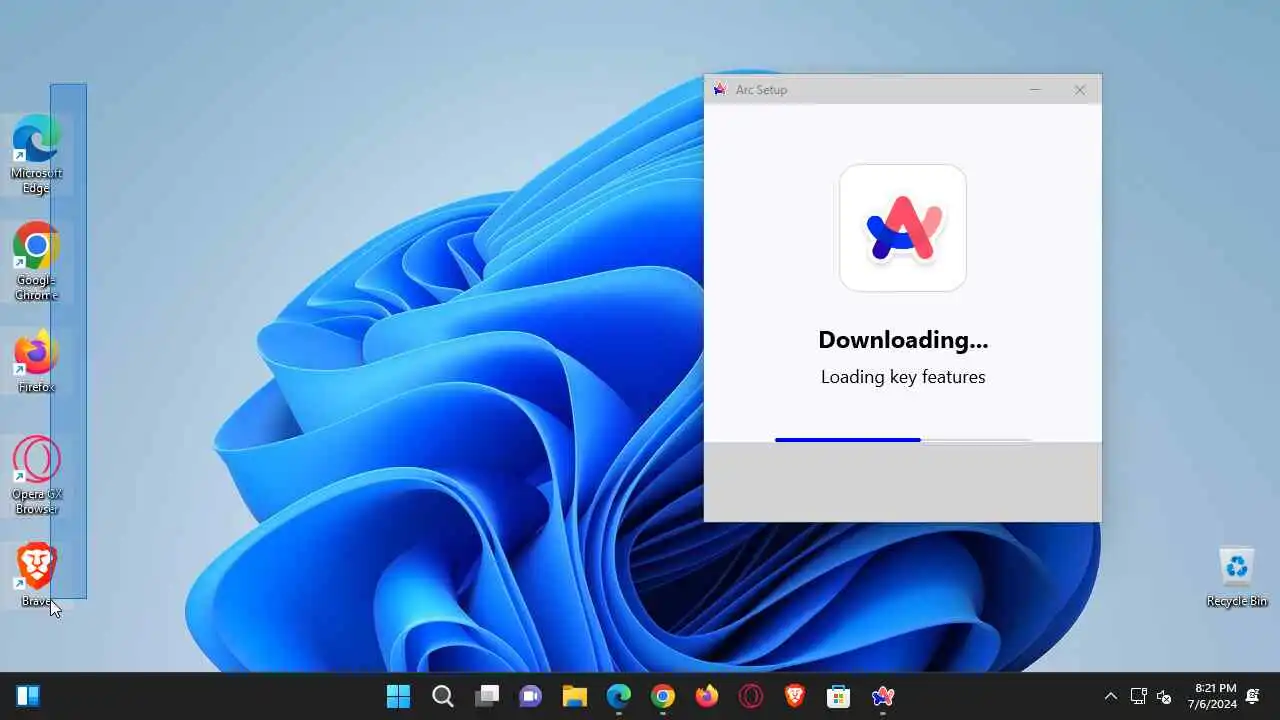This screenshot has height=720, width=1280.
Task: Click the Brave lion taskbar icon
Action: point(795,696)
